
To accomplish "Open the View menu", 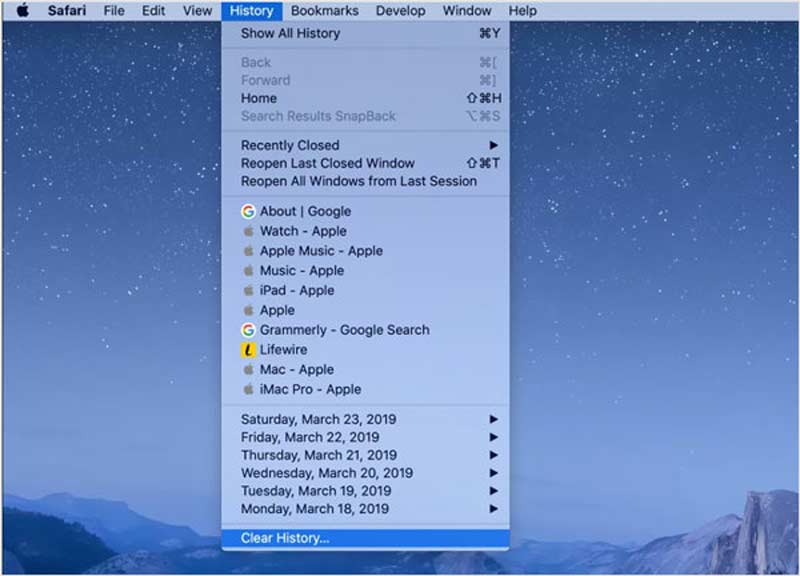I will point(197,11).
